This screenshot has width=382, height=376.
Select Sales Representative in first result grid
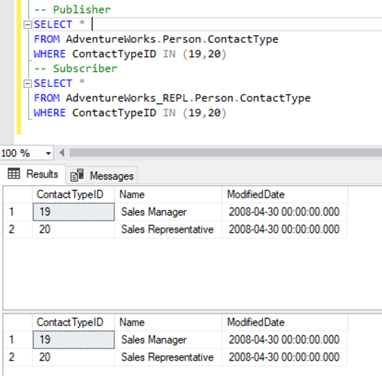(168, 229)
